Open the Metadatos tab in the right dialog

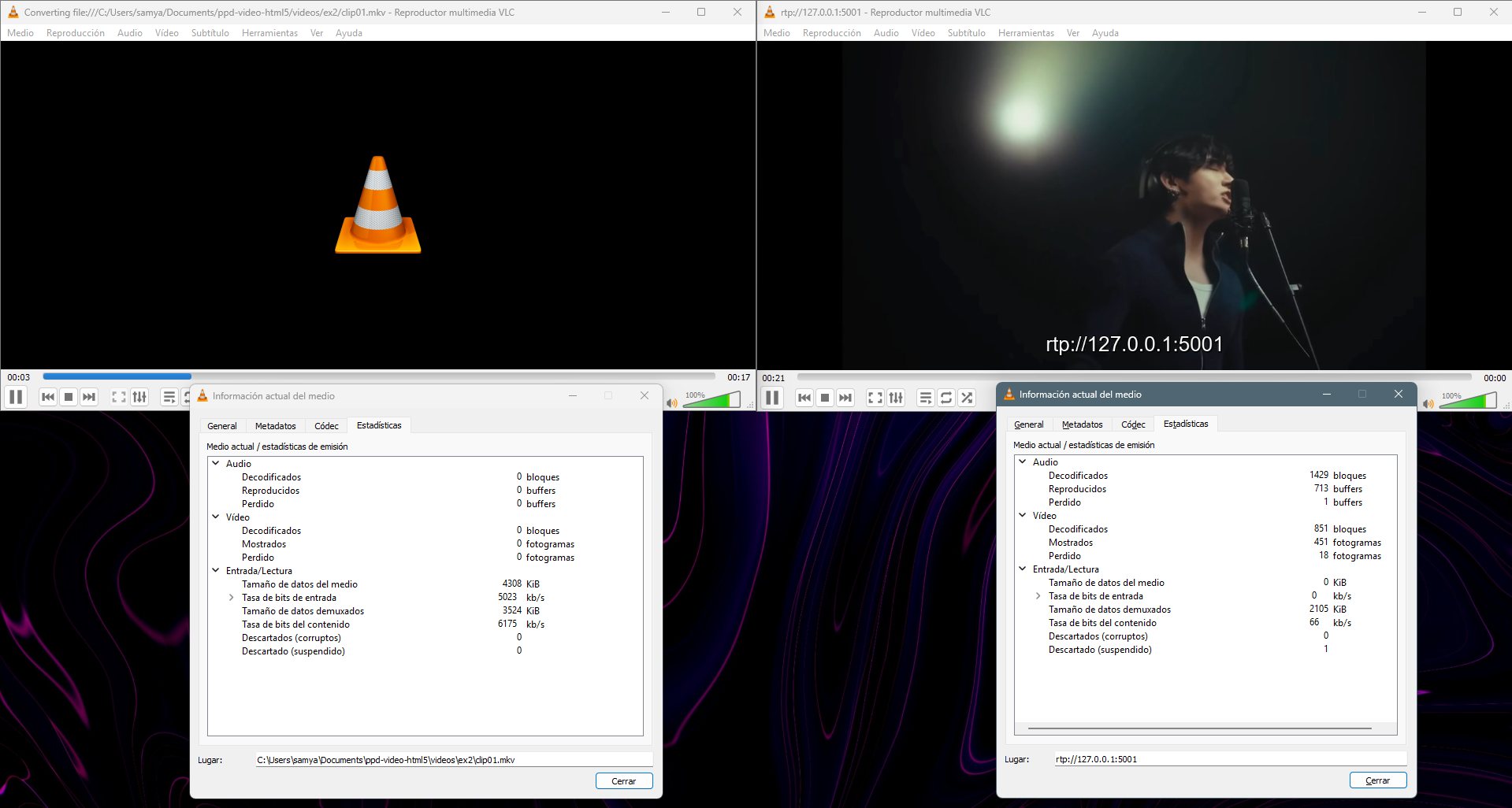point(1082,424)
